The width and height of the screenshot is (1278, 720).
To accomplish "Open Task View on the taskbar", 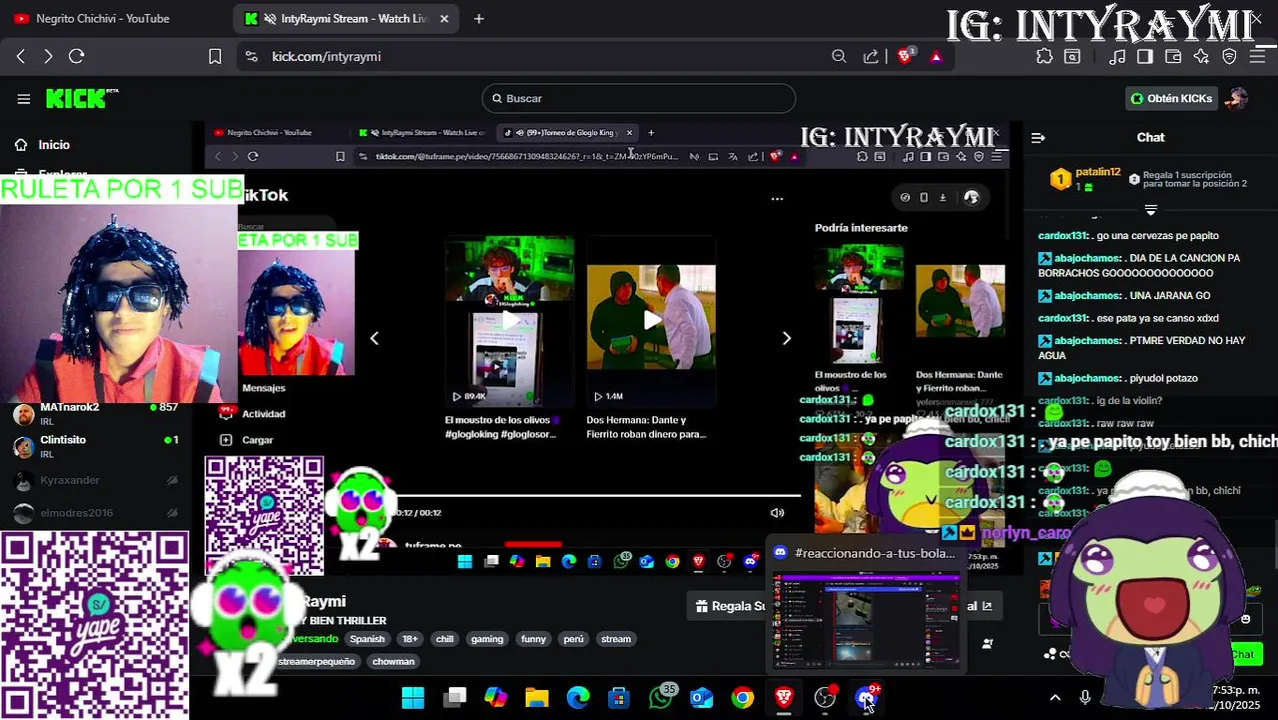I will point(455,698).
